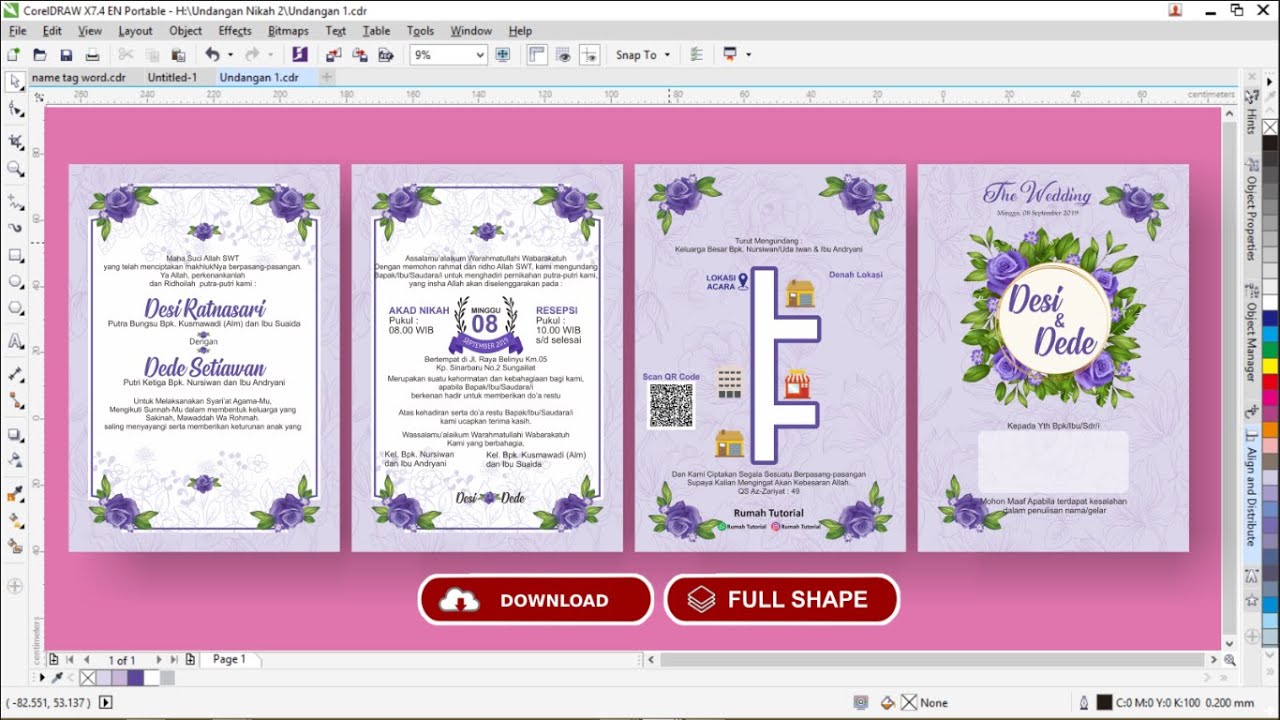1280x720 pixels.
Task: Open the Options icon in toolbar
Action: pyautogui.click(x=697, y=55)
